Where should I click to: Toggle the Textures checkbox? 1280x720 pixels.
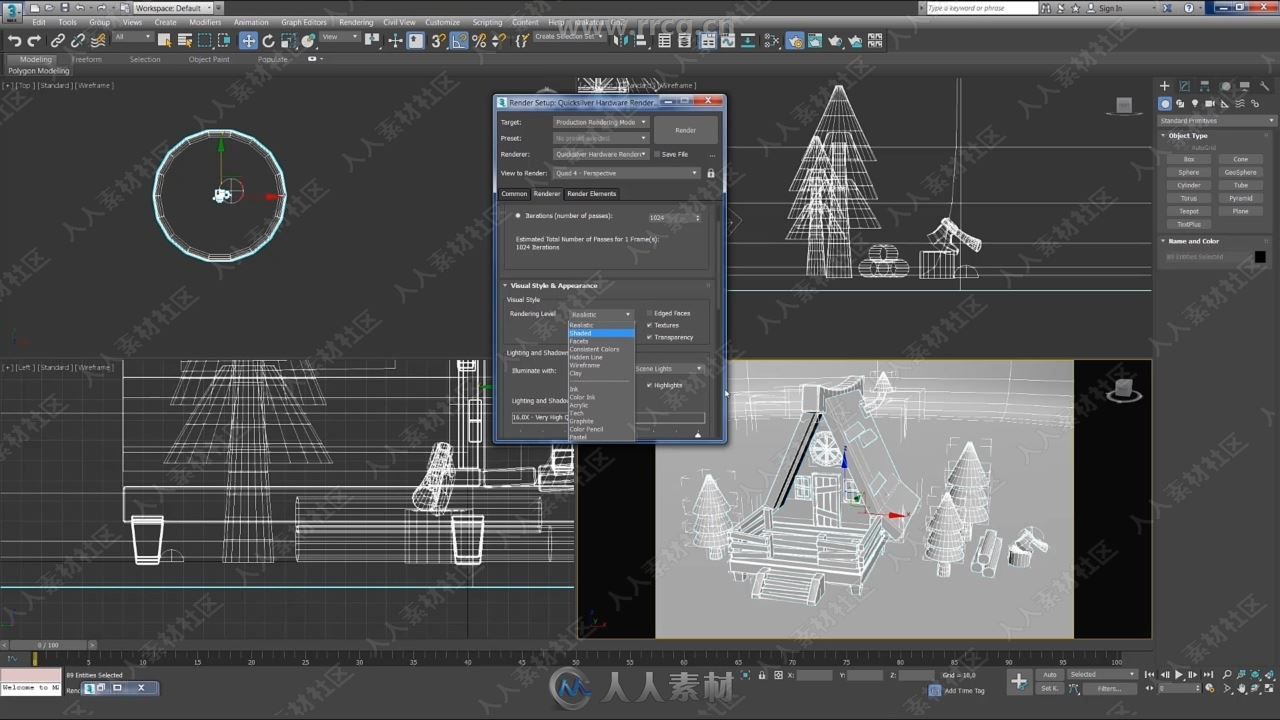[x=650, y=325]
